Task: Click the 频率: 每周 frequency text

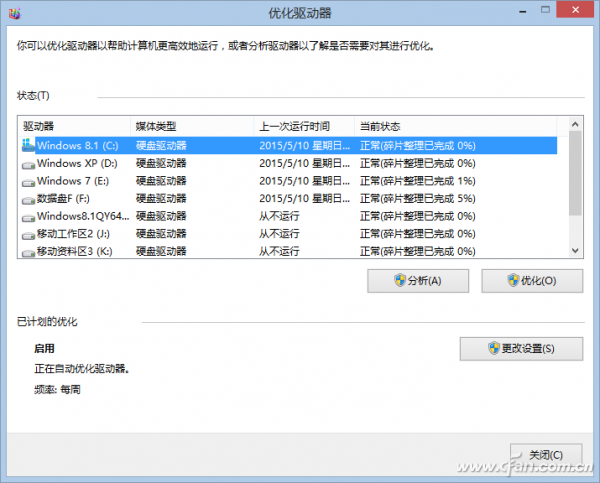Action: point(57,390)
